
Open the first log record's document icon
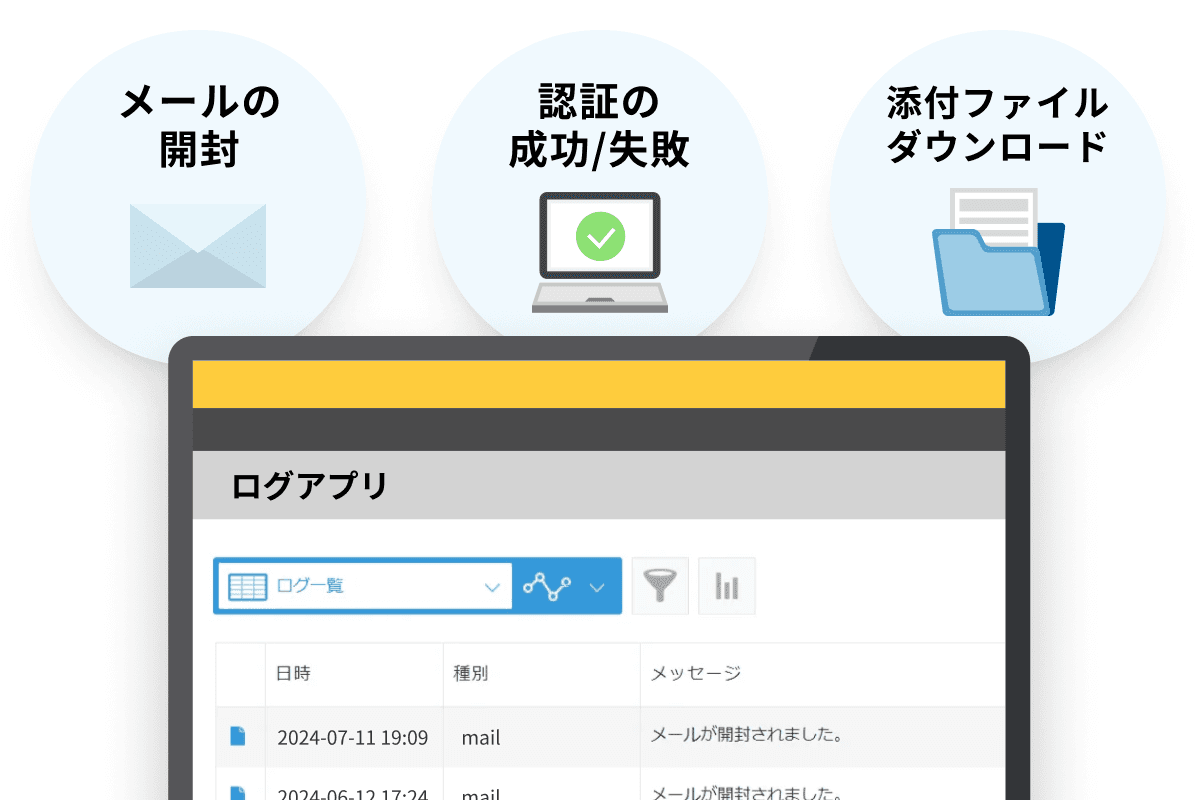pos(240,737)
